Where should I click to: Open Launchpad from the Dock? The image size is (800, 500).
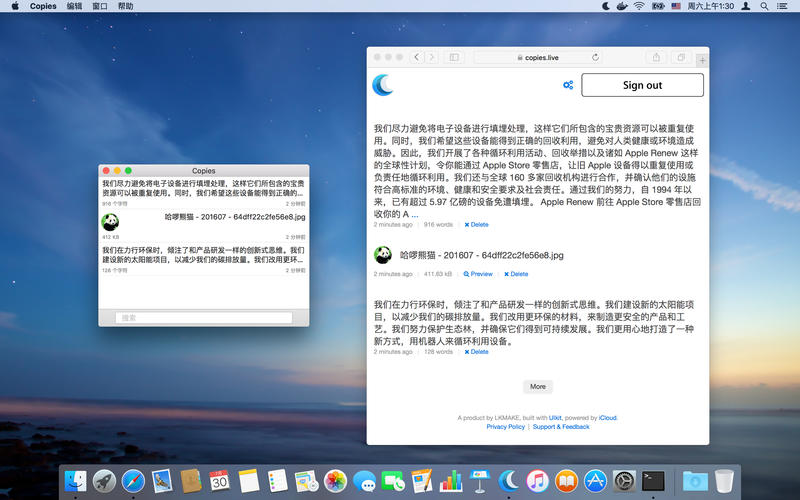pyautogui.click(x=104, y=481)
